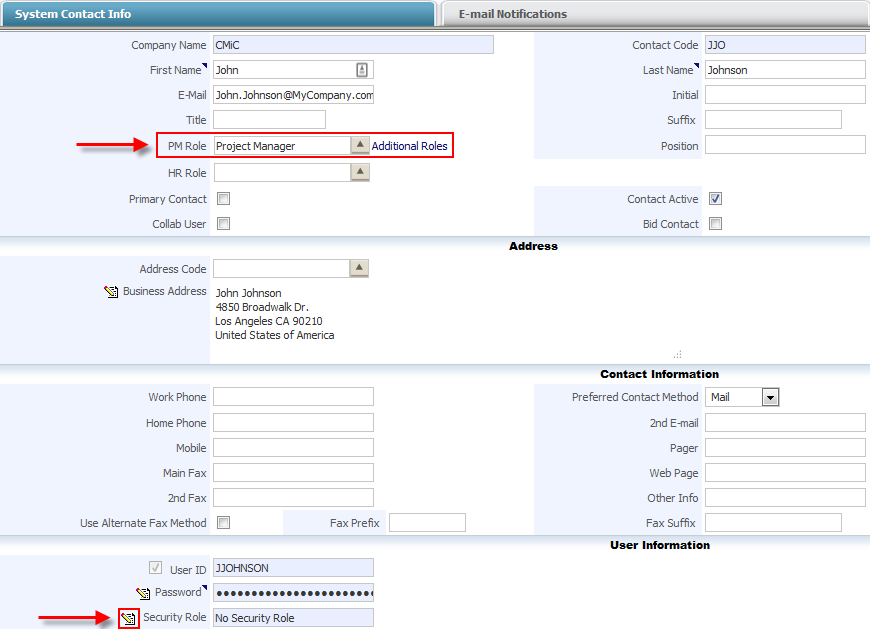This screenshot has height=629, width=870.
Task: Toggle the Use Alternate Fax Method checkbox
Action: [222, 522]
